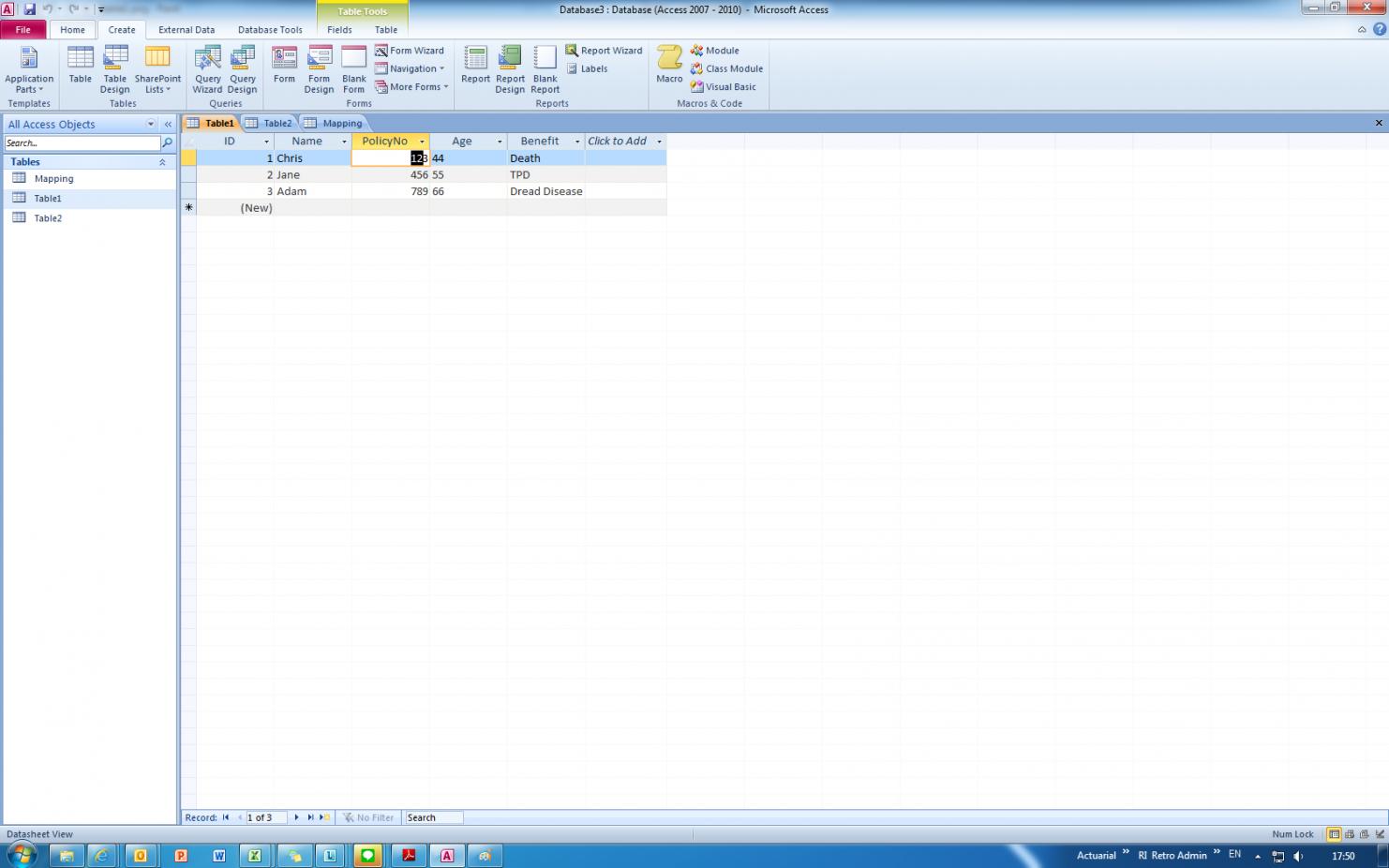Go to the first record

[x=226, y=817]
